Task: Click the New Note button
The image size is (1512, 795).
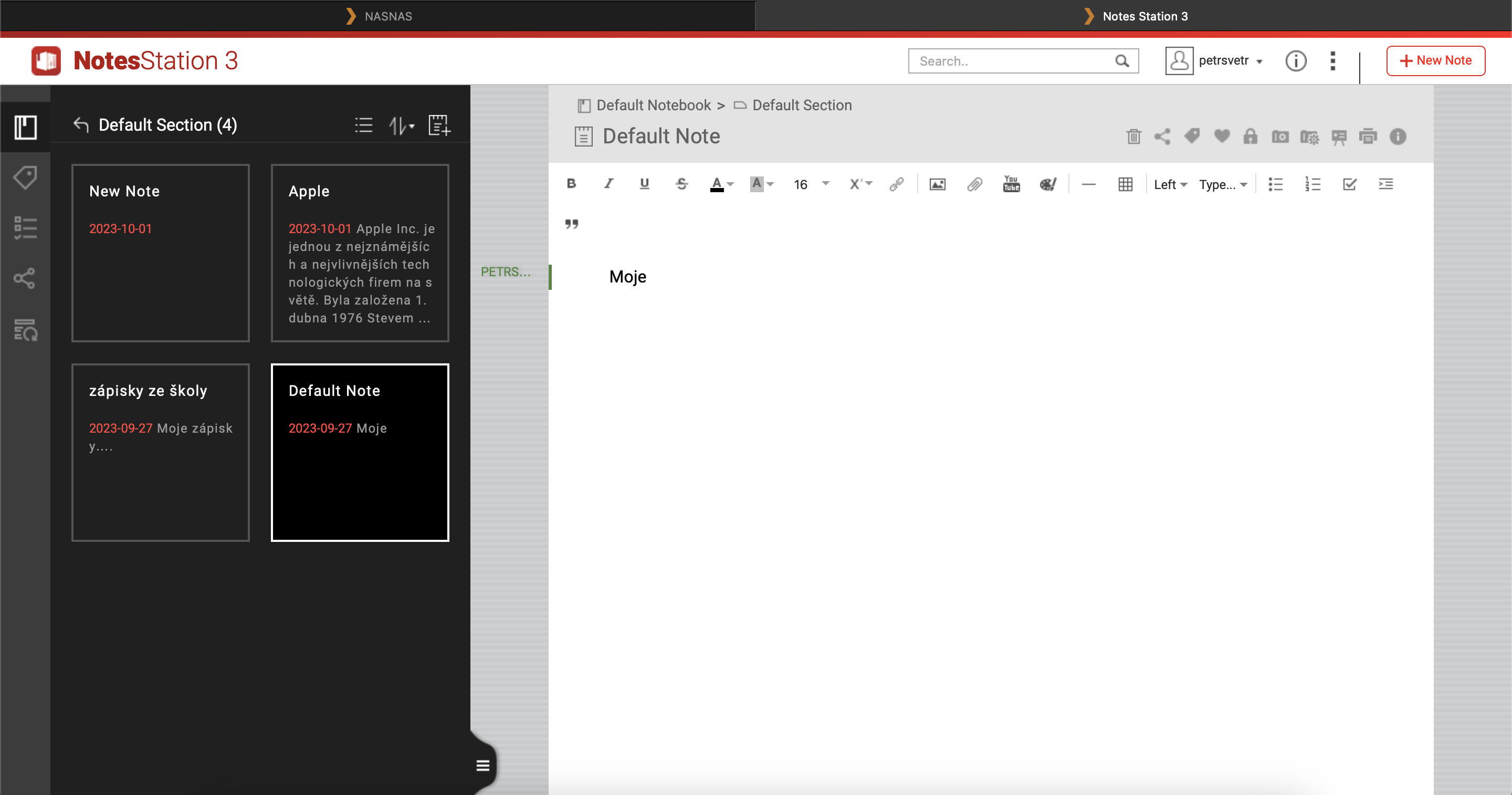Action: pos(1436,60)
